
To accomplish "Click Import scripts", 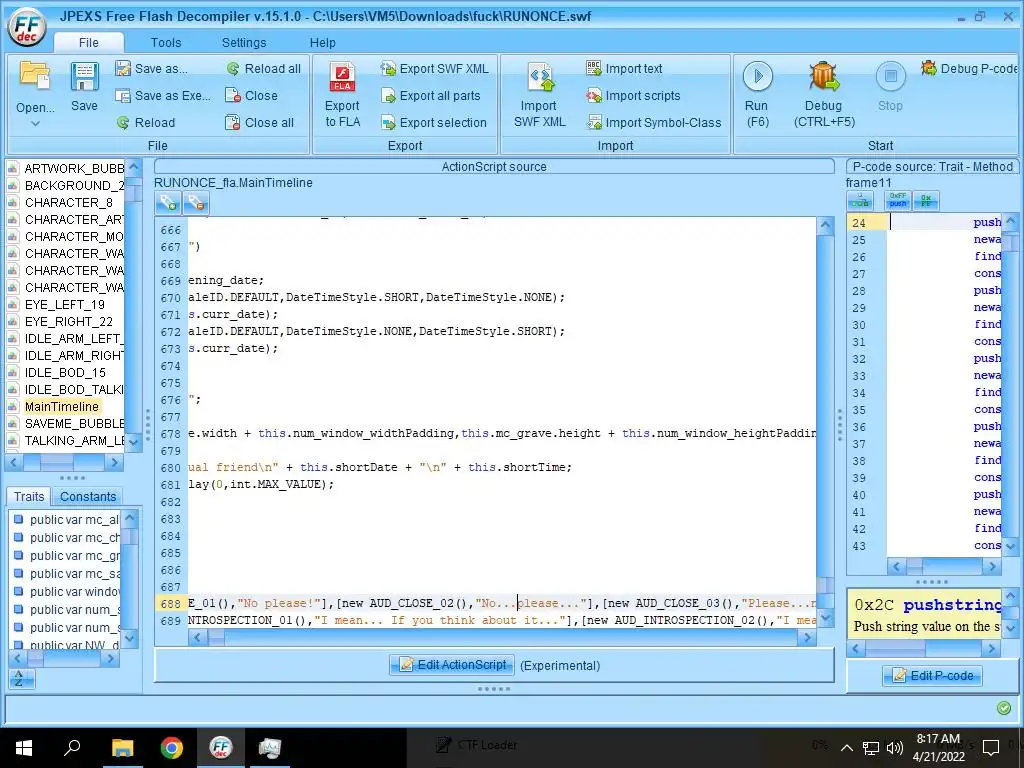I will [633, 95].
